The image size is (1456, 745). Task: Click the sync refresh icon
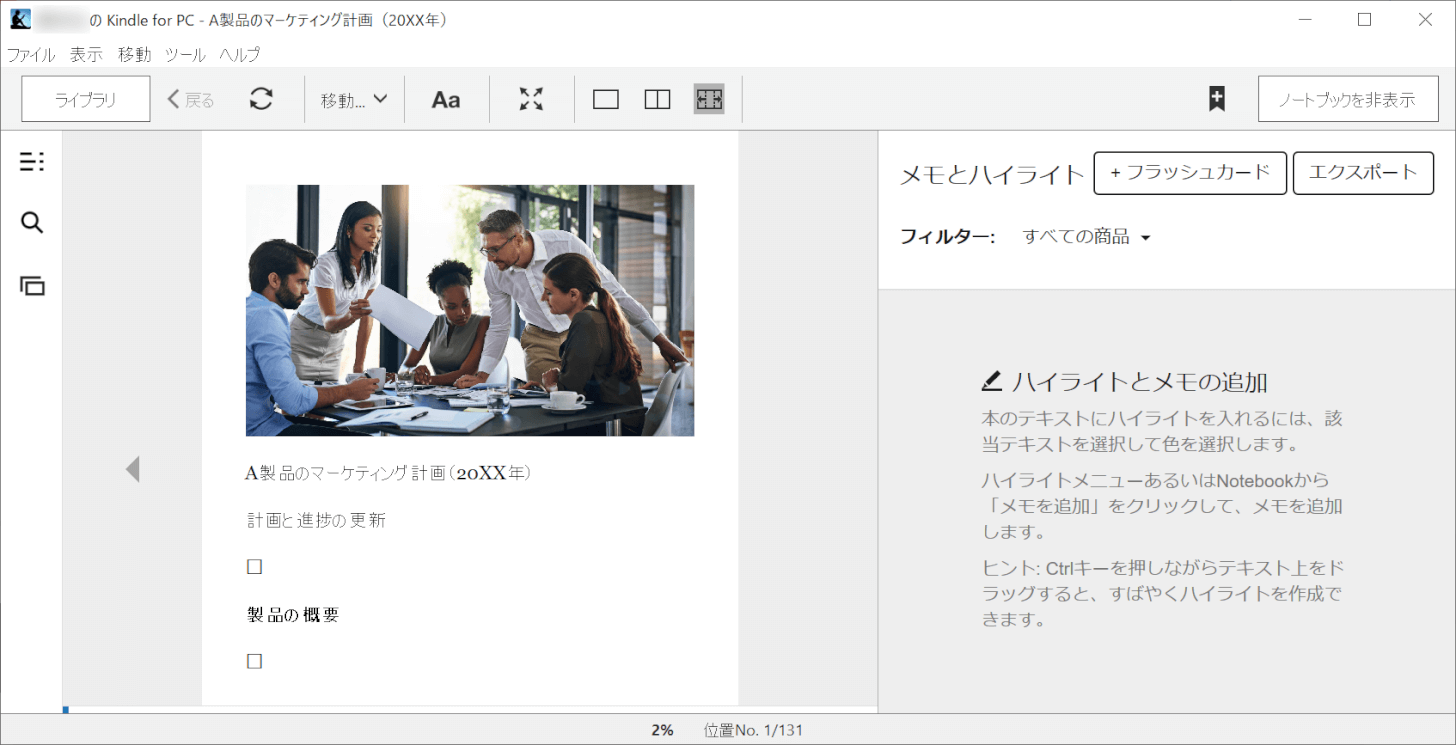[261, 99]
